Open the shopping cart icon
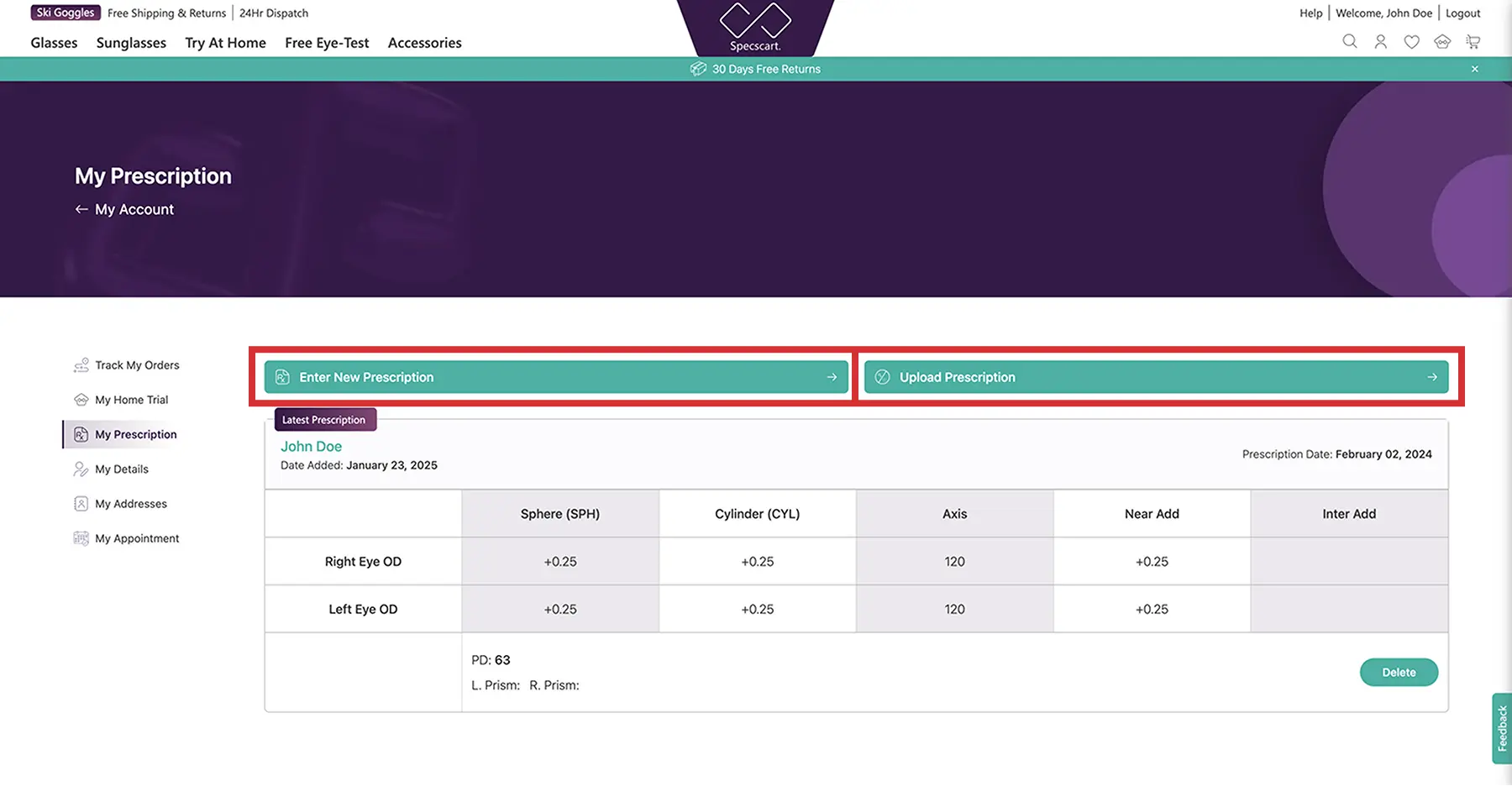Image resolution: width=1512 pixels, height=786 pixels. point(1473,41)
